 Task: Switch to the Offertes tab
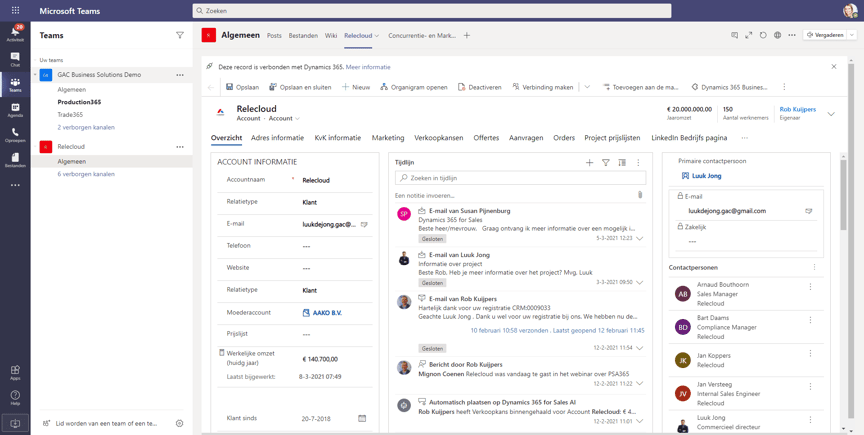tap(487, 138)
